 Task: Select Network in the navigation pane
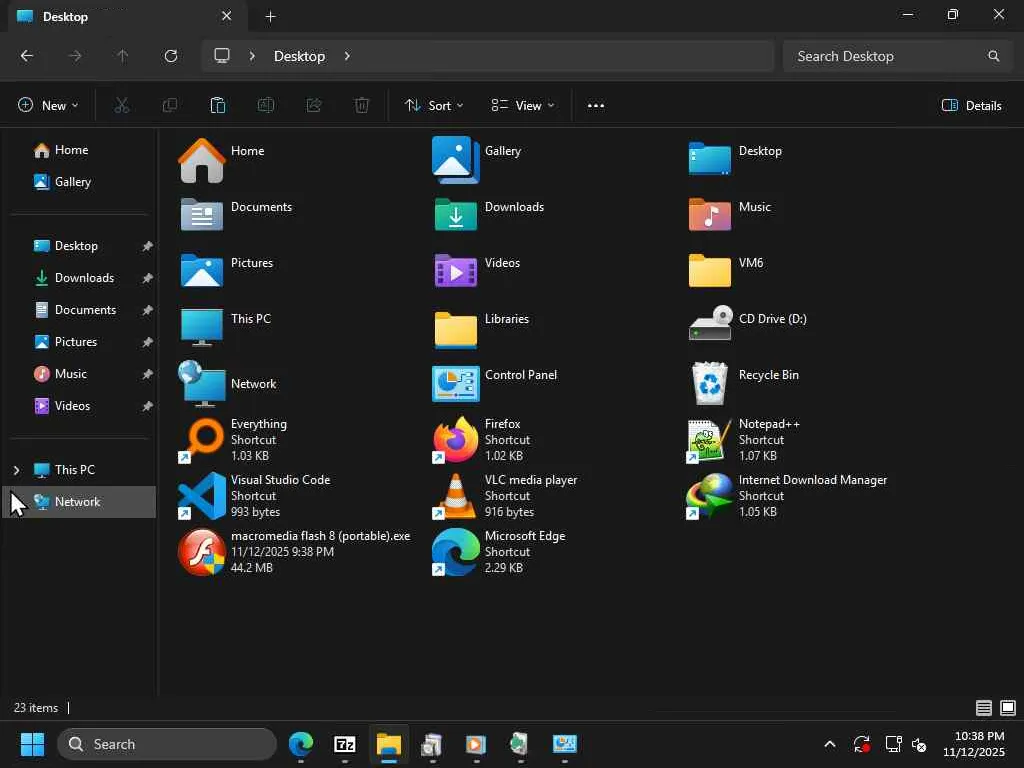[x=79, y=502]
